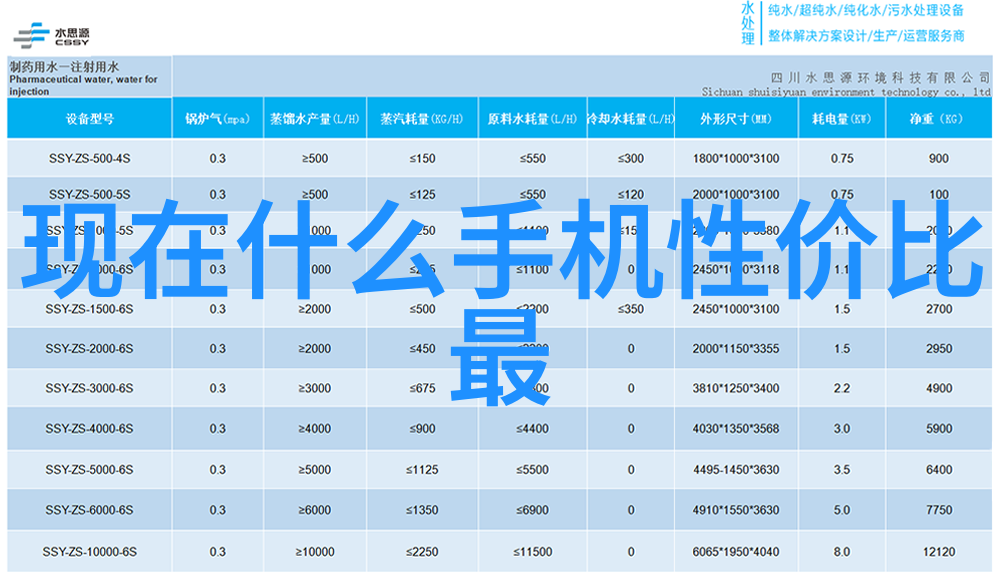Select the 设备型号 column header
Viewport: 1000px width, 581px height.
click(x=90, y=119)
